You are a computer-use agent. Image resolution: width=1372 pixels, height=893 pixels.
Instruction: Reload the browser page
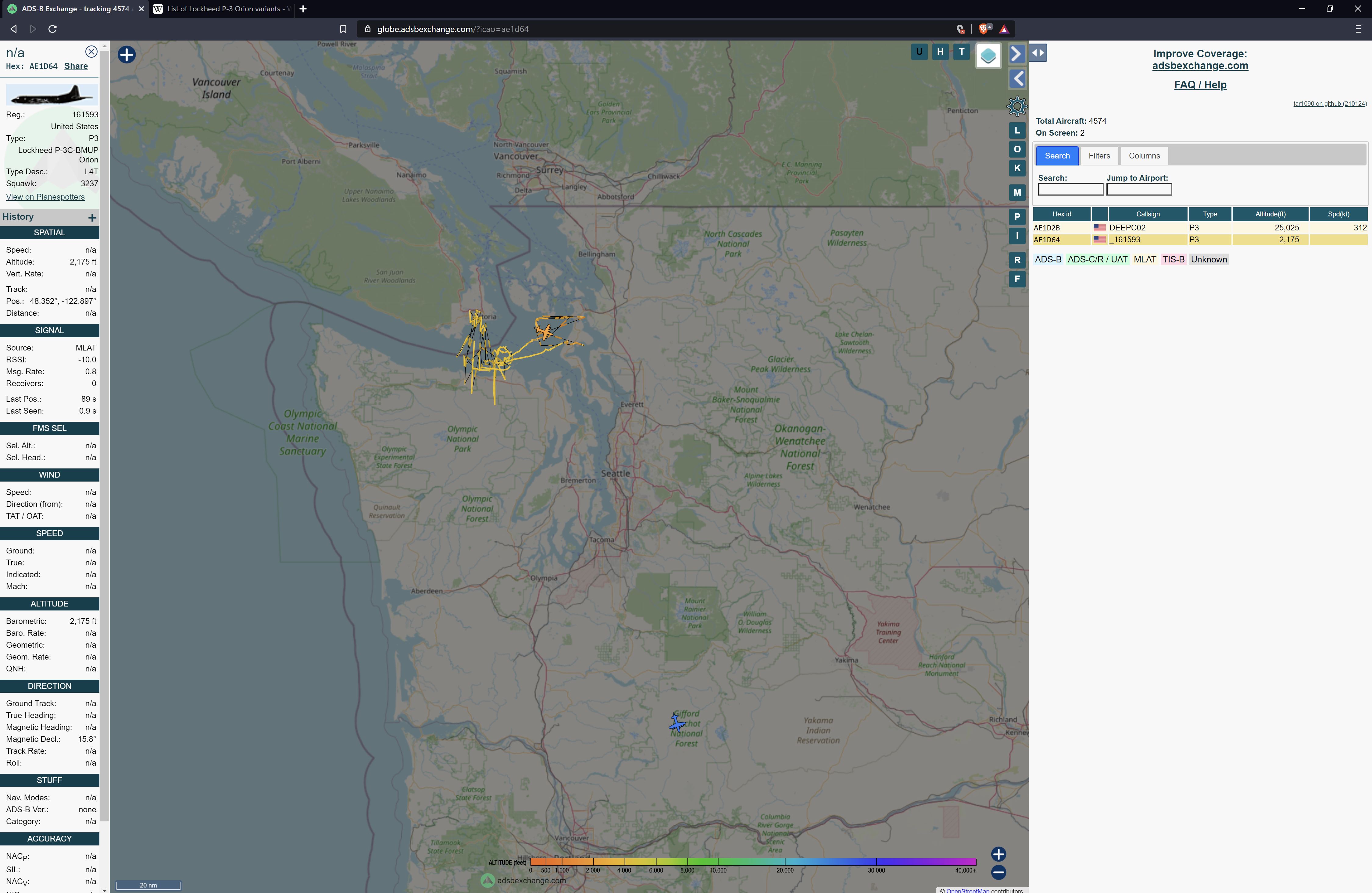[52, 29]
